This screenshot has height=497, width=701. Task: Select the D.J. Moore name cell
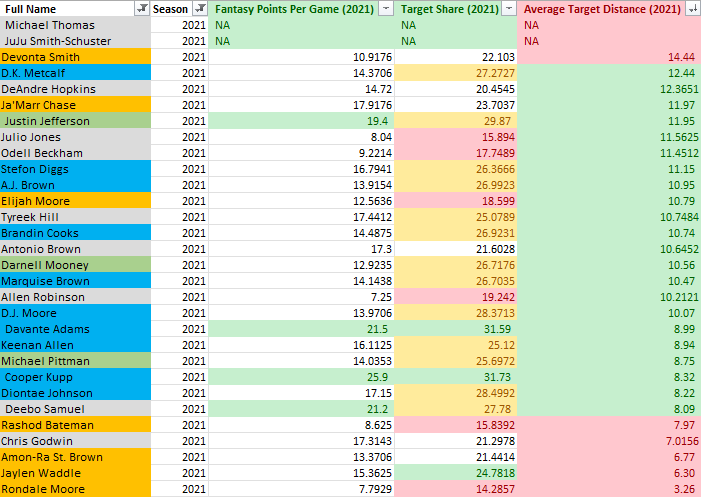pyautogui.click(x=75, y=313)
